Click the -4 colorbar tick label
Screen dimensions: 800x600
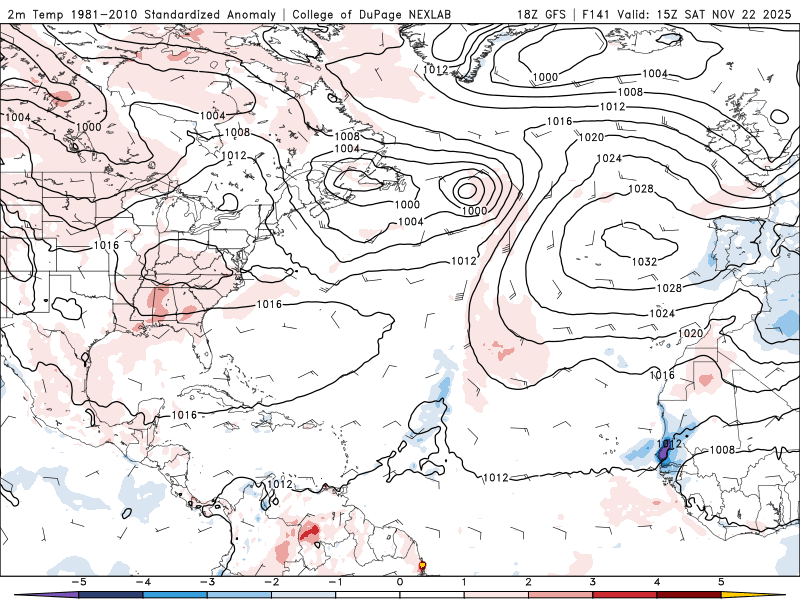[143, 582]
